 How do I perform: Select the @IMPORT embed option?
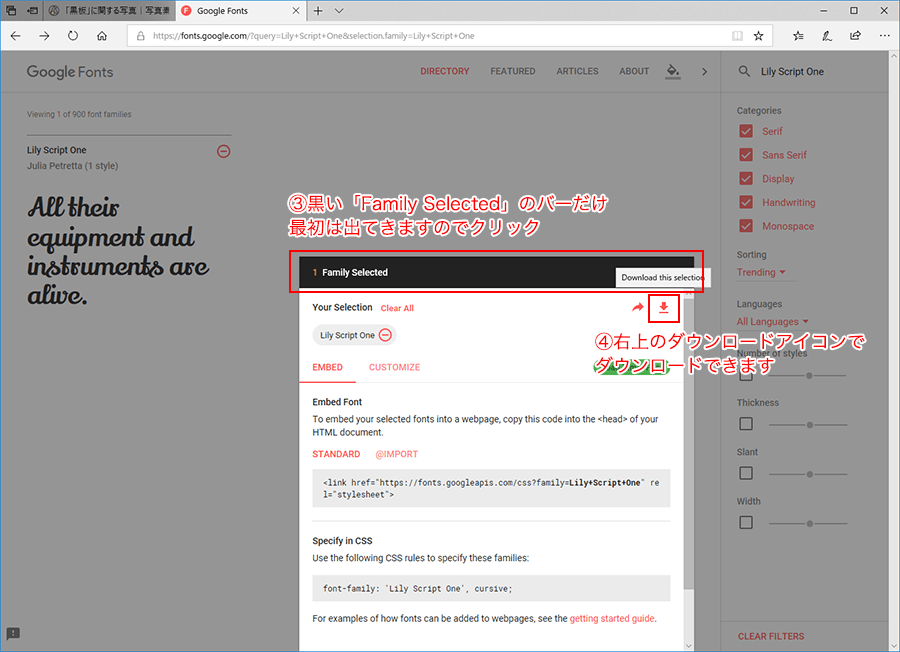[x=397, y=454]
